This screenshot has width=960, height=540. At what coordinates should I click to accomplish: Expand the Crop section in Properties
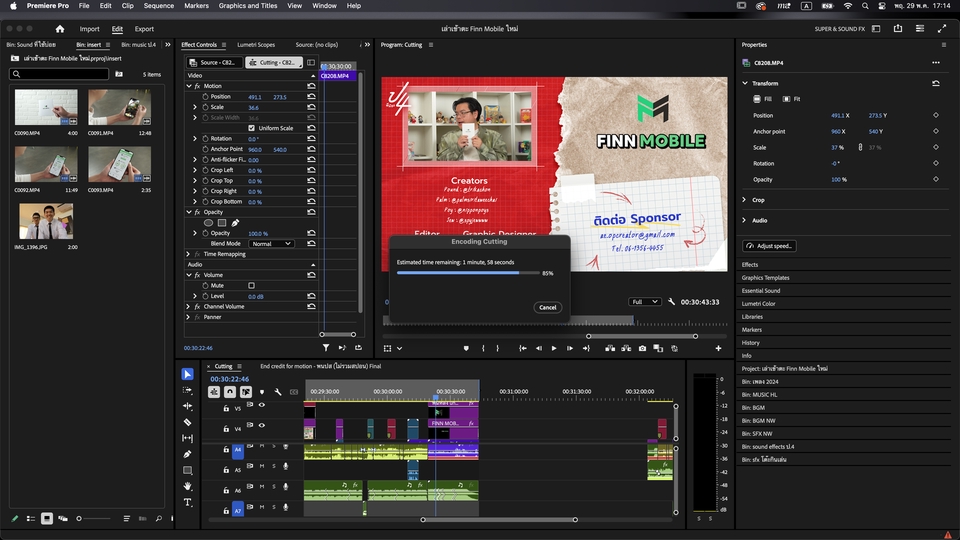click(x=745, y=200)
